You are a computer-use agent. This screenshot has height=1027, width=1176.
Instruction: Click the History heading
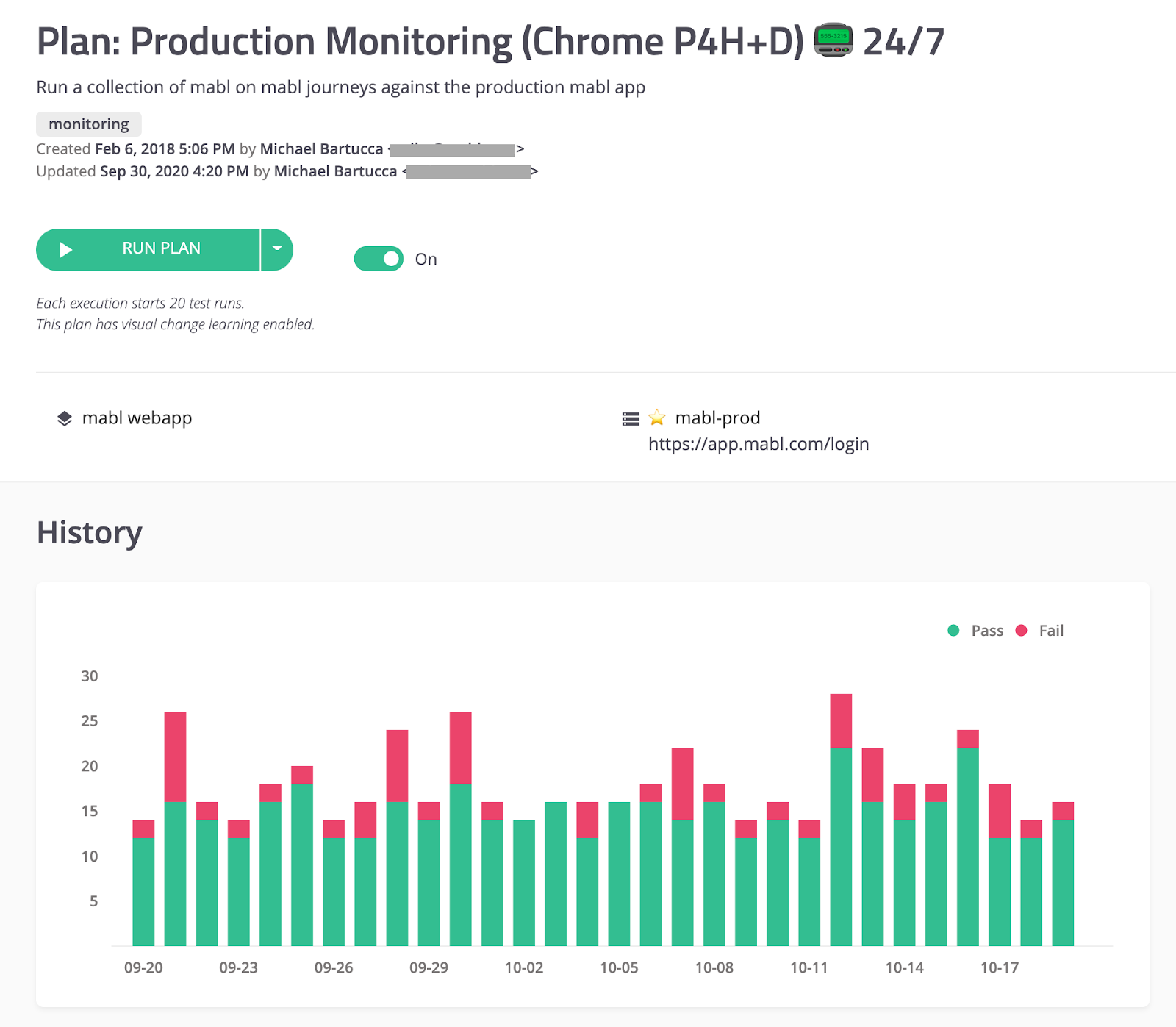tap(90, 533)
